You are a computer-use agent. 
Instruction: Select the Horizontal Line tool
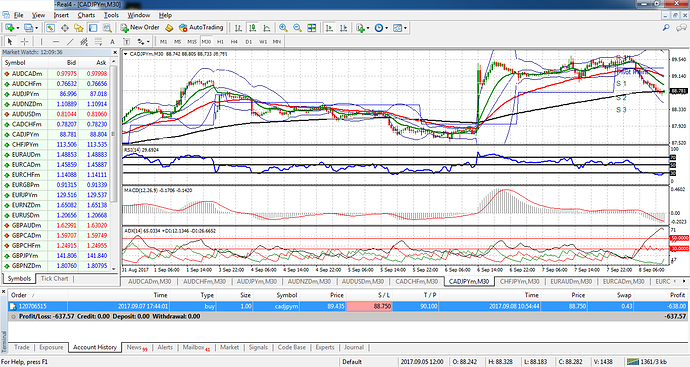(56, 42)
